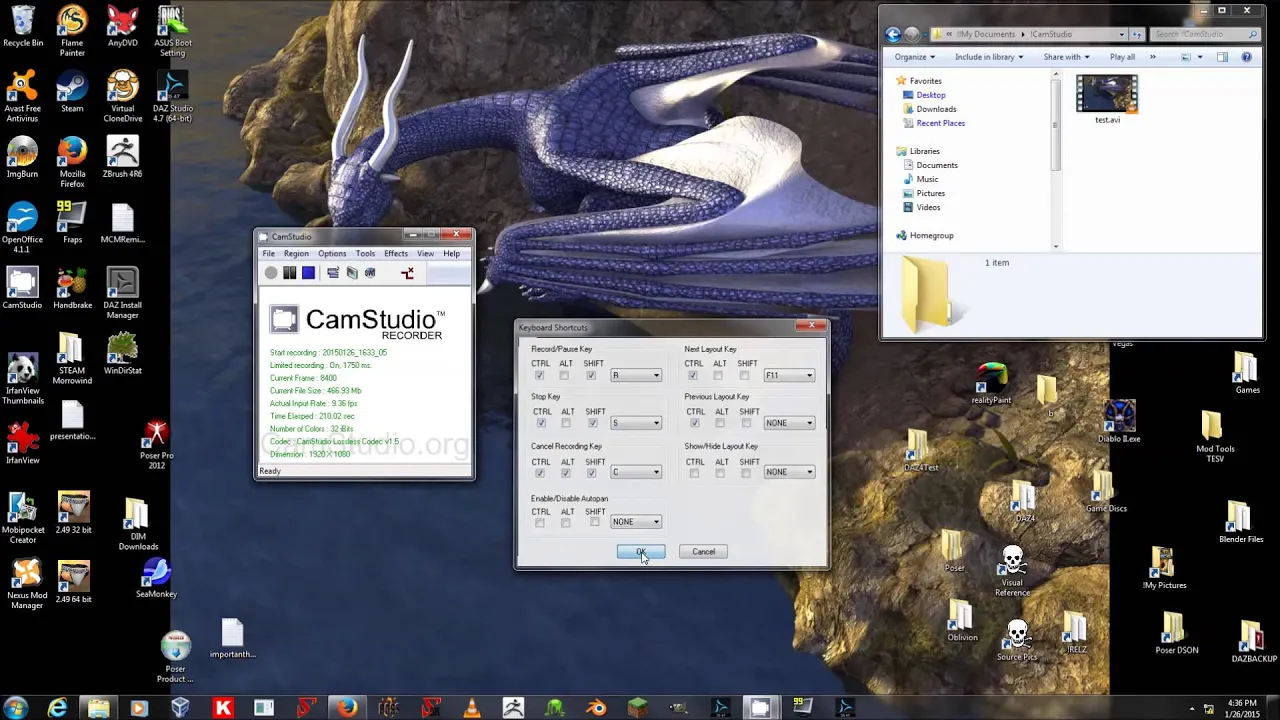Screen dimensions: 1280x720
Task: Select the Handbrake desktop icon
Action: click(x=72, y=288)
